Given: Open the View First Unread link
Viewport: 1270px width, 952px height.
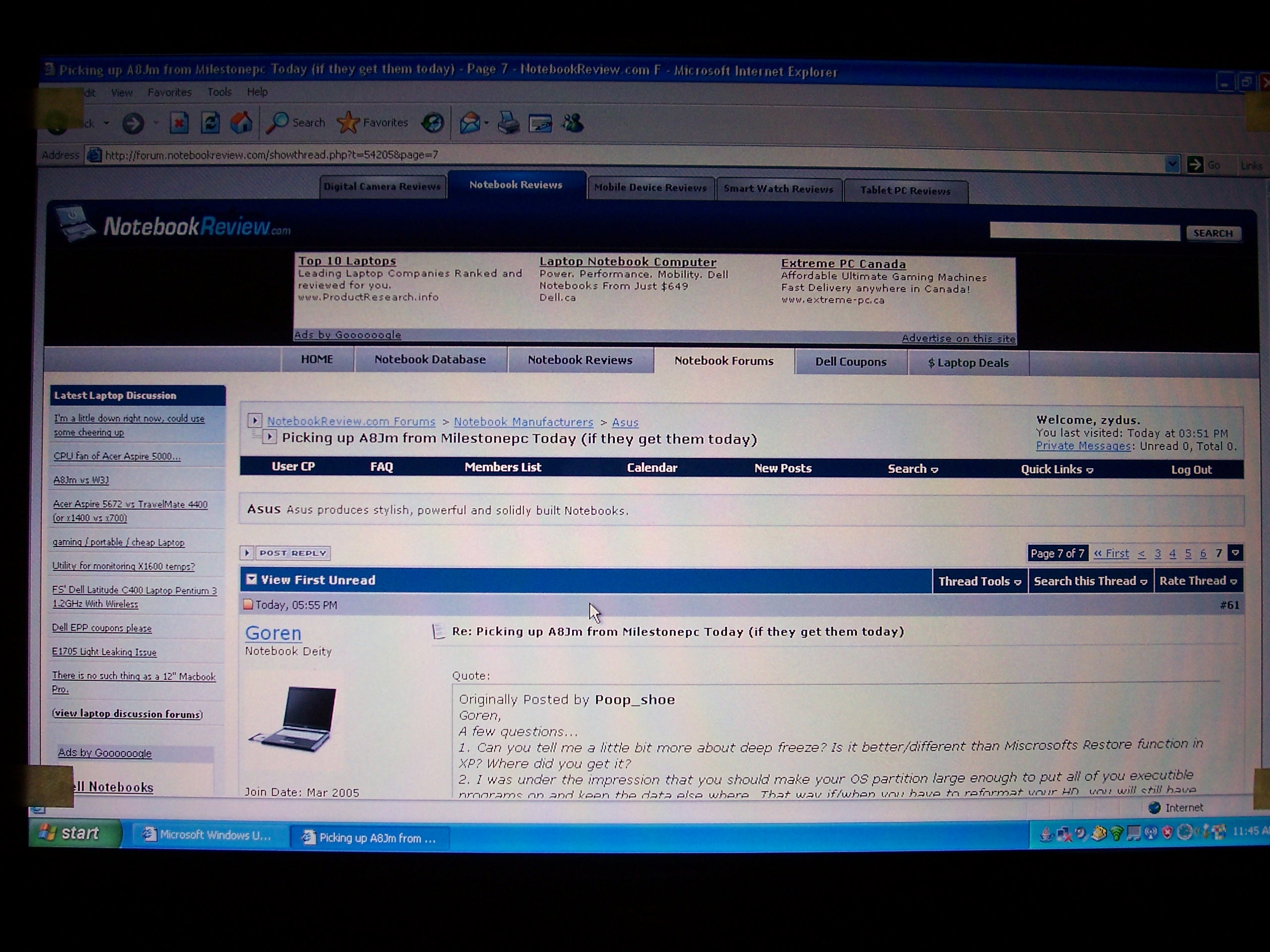Looking at the screenshot, I should [318, 580].
